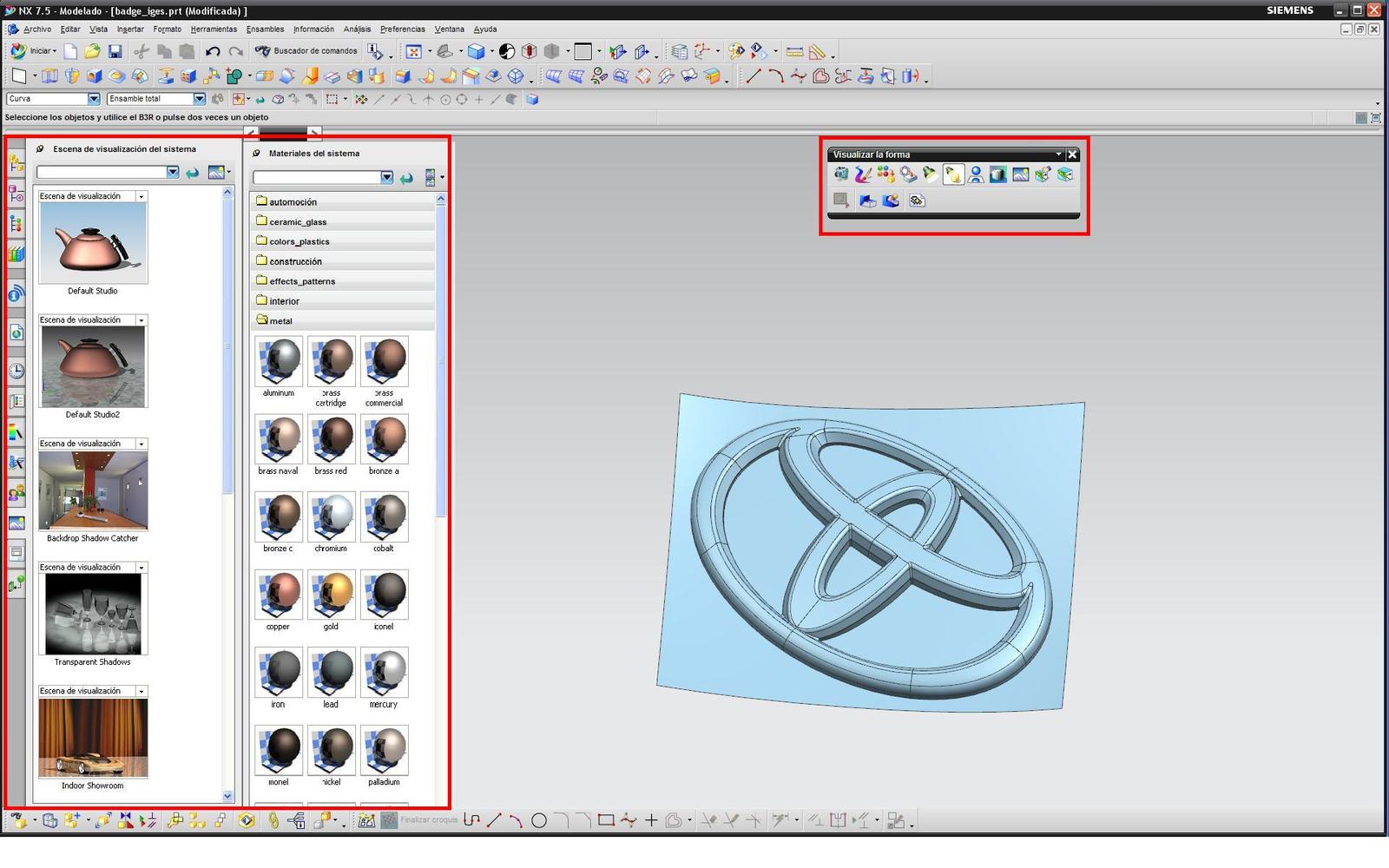Select the Default Studio2 scene thumbnail

pyautogui.click(x=93, y=366)
